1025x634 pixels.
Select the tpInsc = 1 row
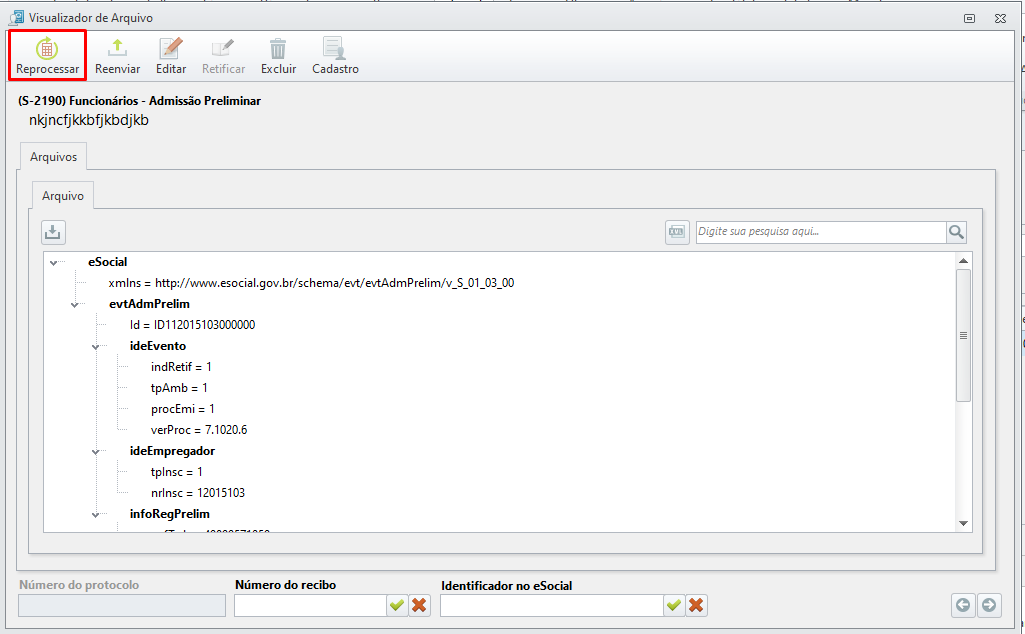[x=176, y=471]
